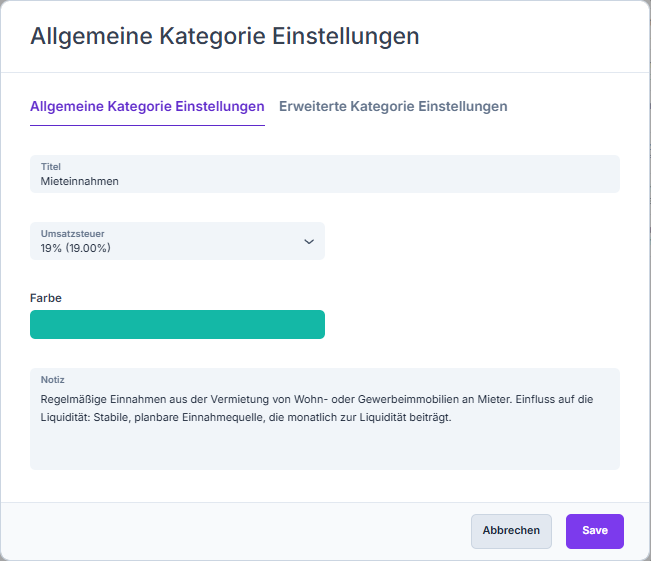Click the dialog heading Allgemeine Kategorie Einstellungen
651x561 pixels.
pos(225,37)
